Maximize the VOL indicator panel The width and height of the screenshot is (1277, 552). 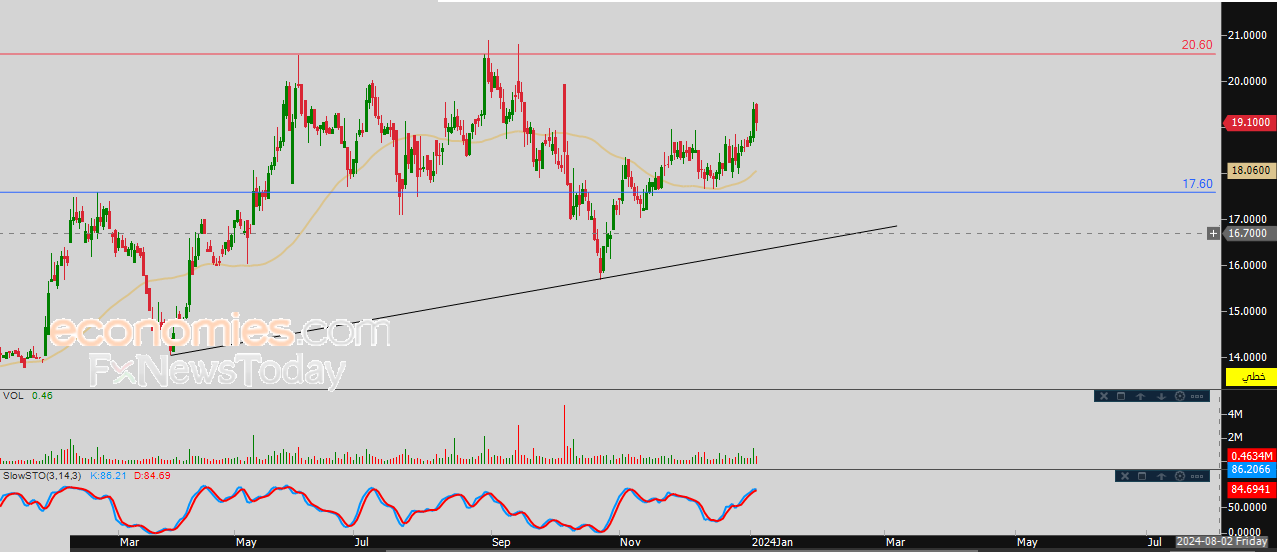tap(1122, 396)
